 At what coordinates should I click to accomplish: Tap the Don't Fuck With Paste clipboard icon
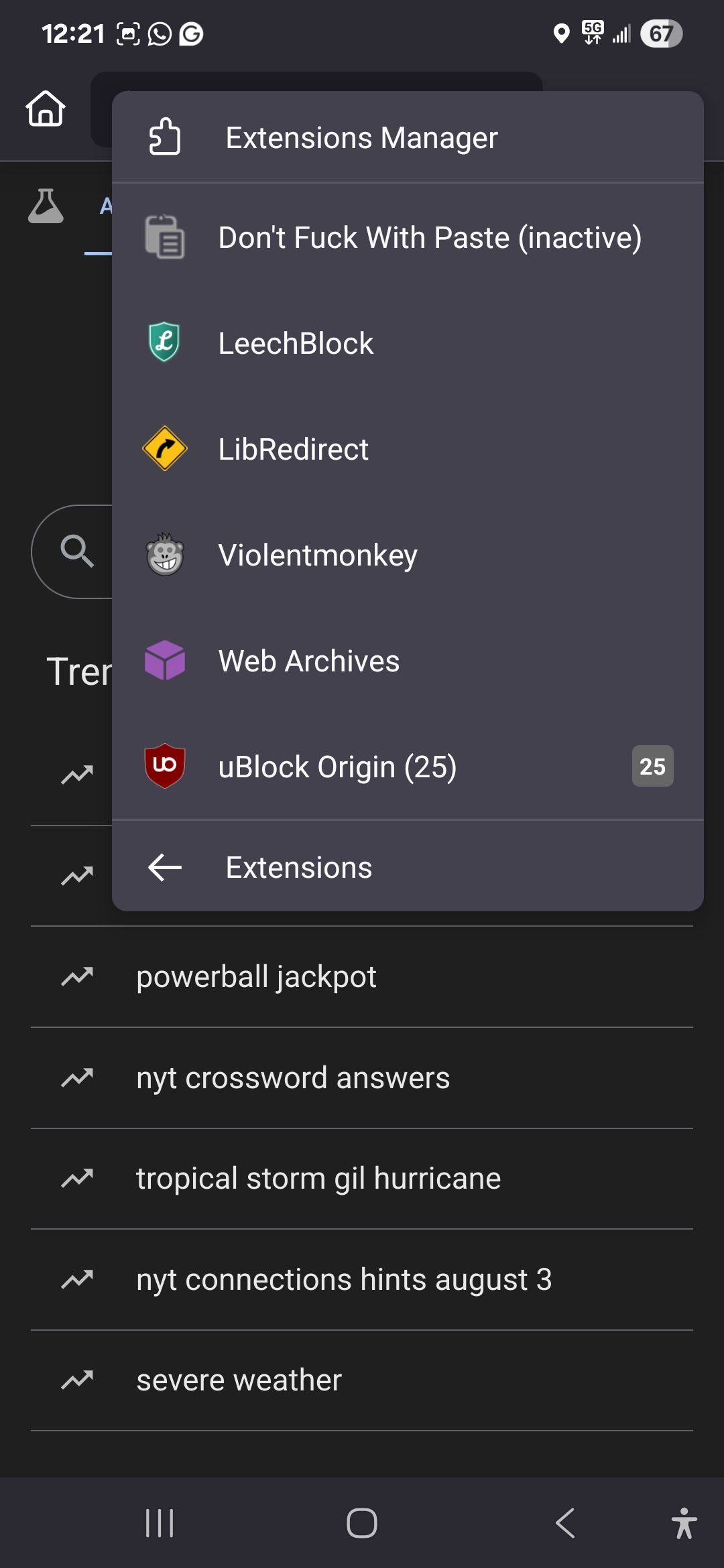[165, 237]
